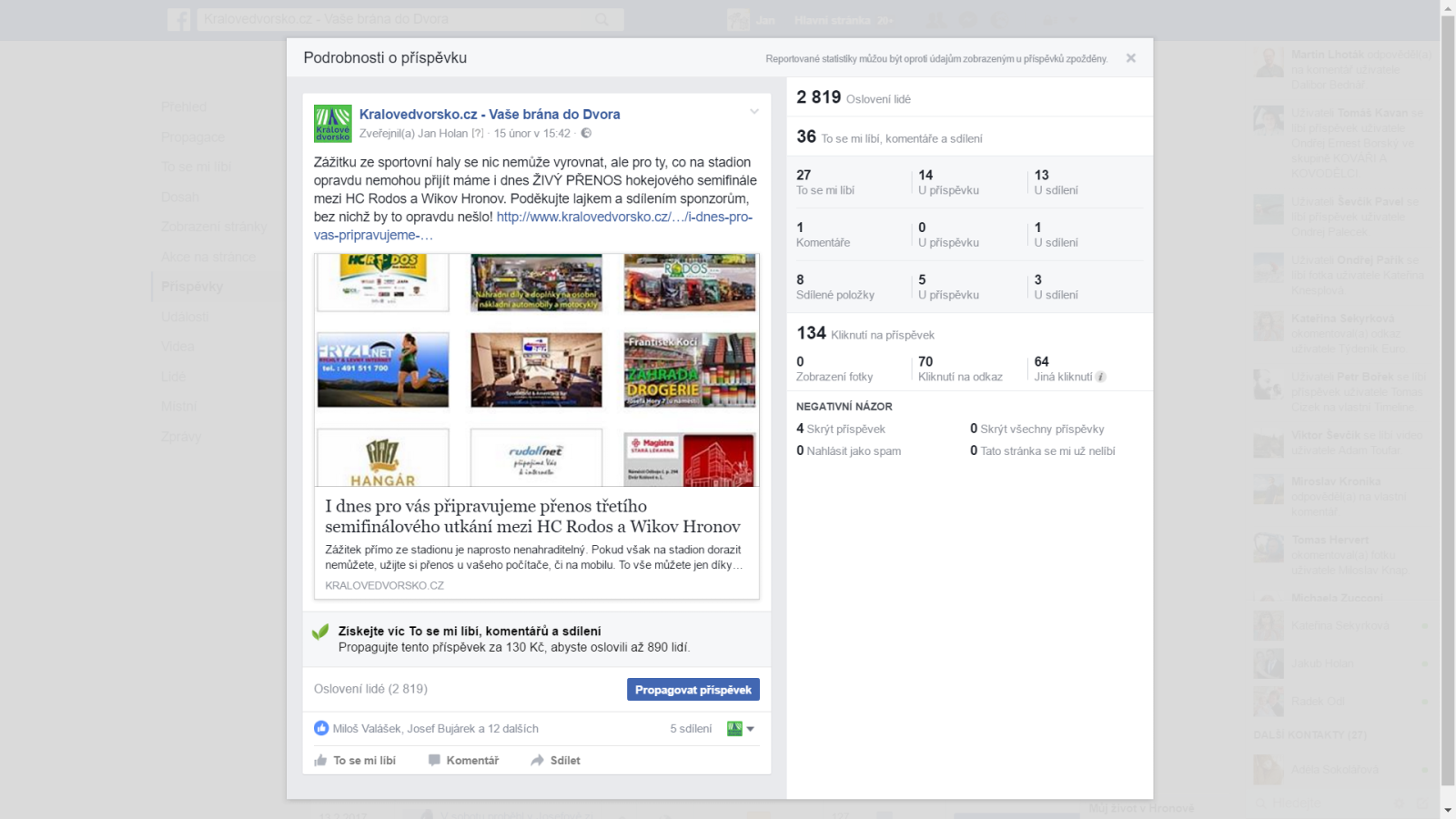Like the post with To se mi líbí

356,761
